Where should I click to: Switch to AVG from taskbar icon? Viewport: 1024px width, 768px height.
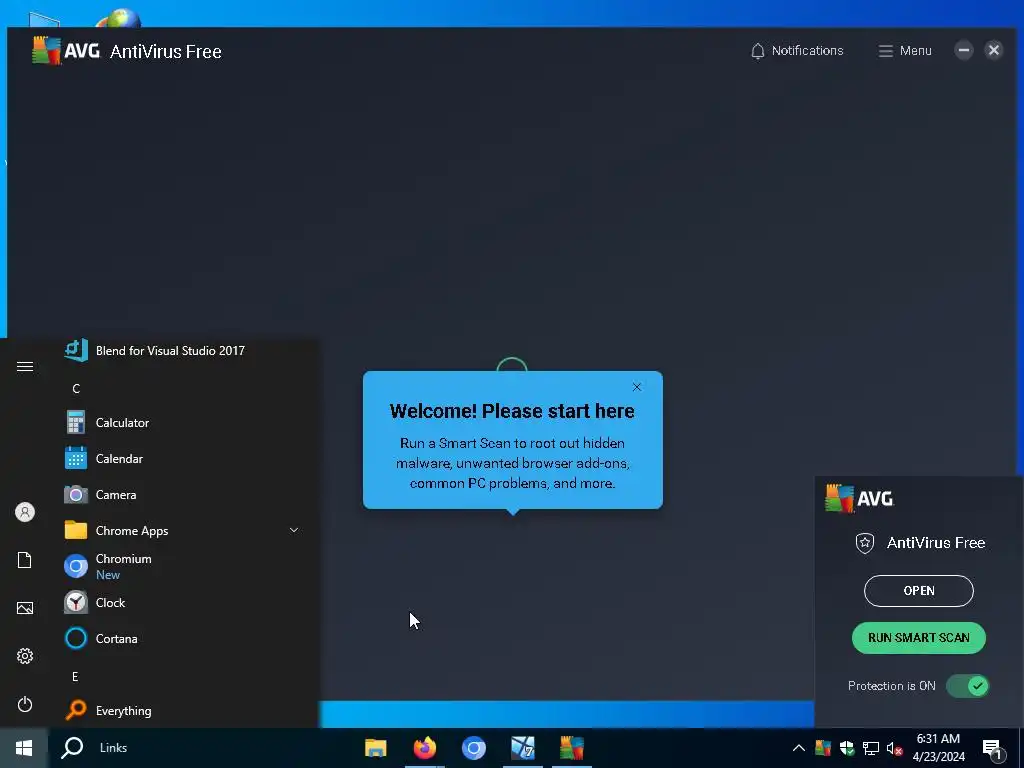pos(571,748)
